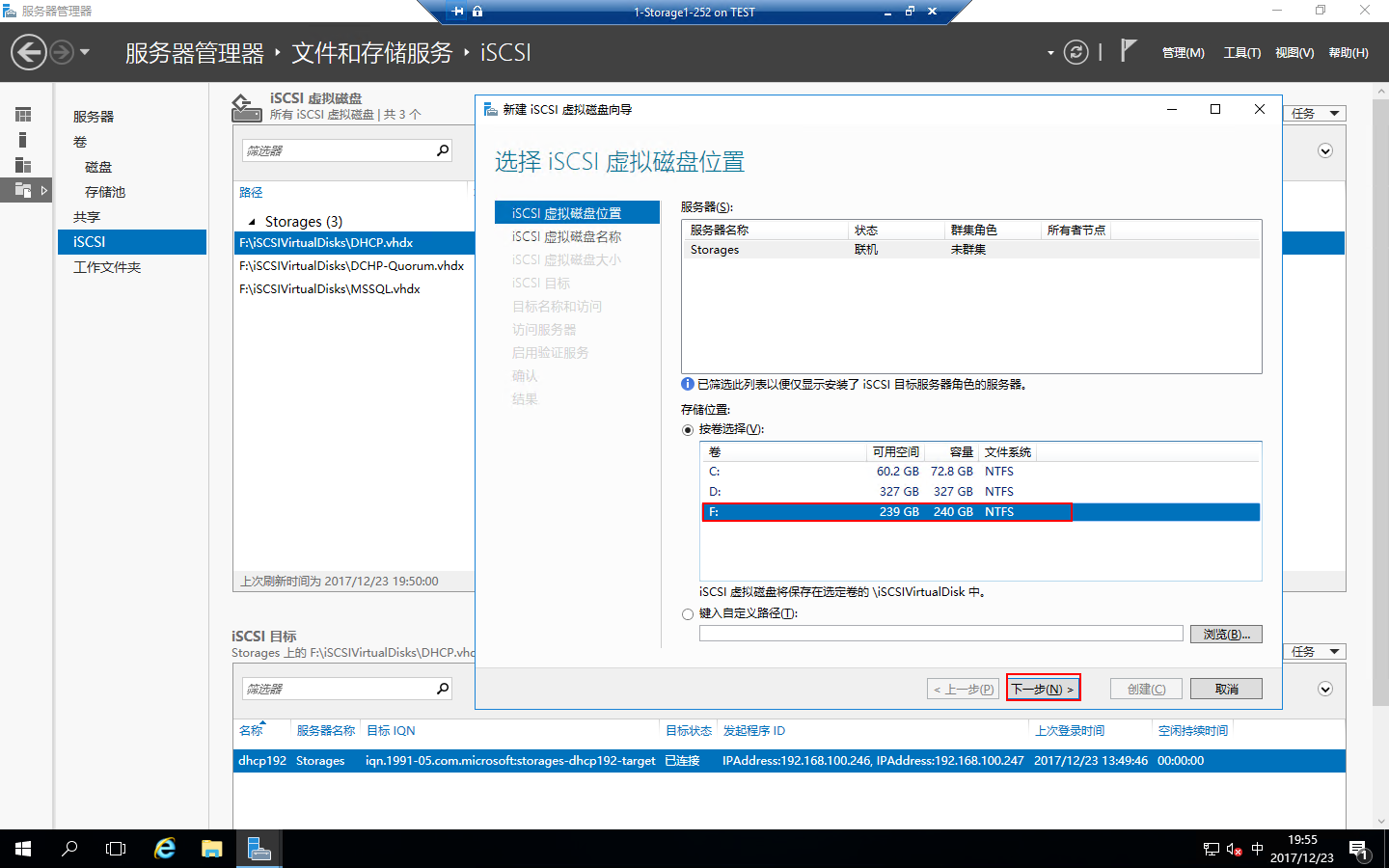Screen dimensions: 1389x868
Task: Click the 服务器名称 column header in wizard
Action: [x=720, y=231]
